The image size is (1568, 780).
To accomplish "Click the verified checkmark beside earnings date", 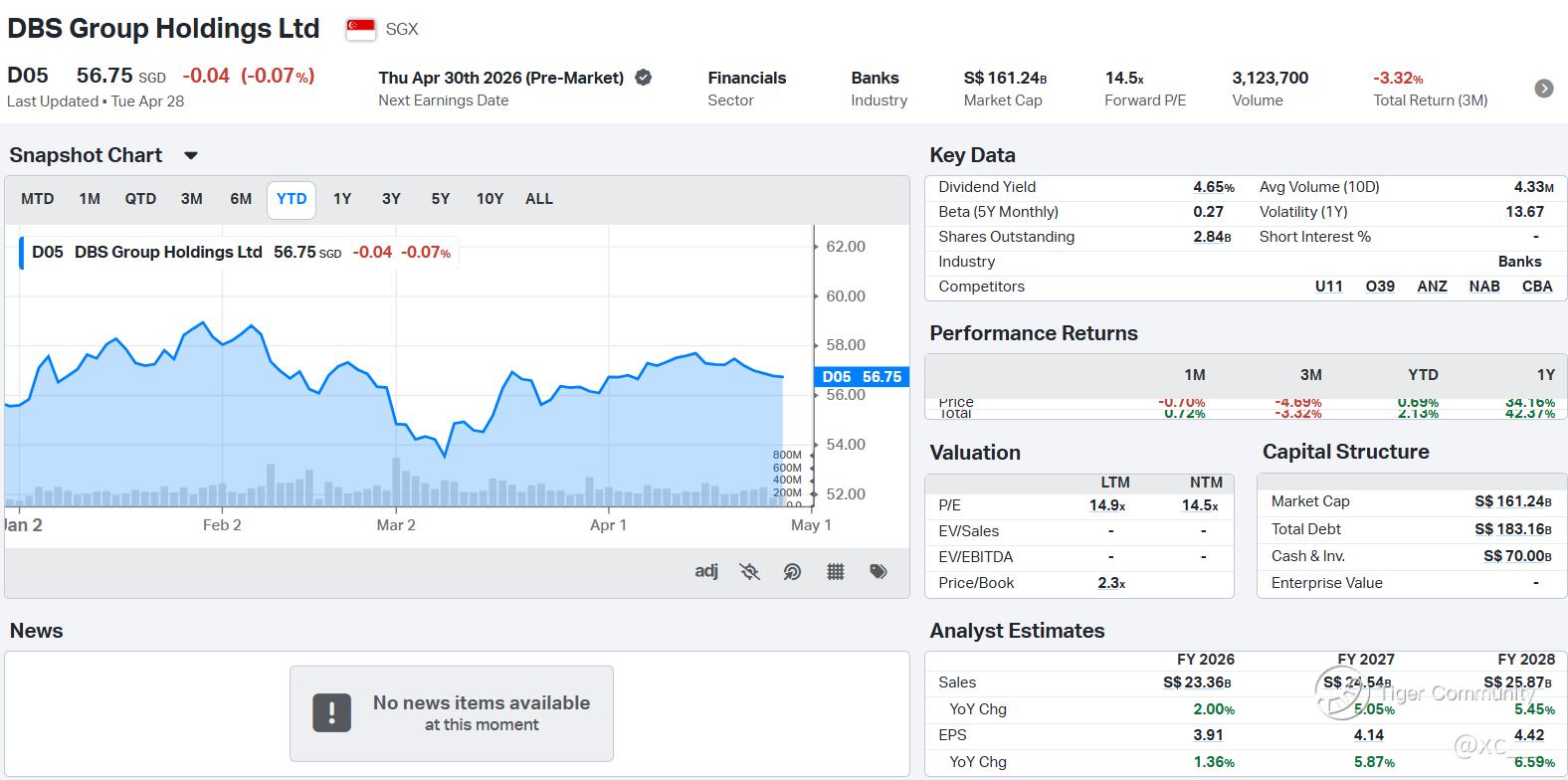I will (x=644, y=78).
